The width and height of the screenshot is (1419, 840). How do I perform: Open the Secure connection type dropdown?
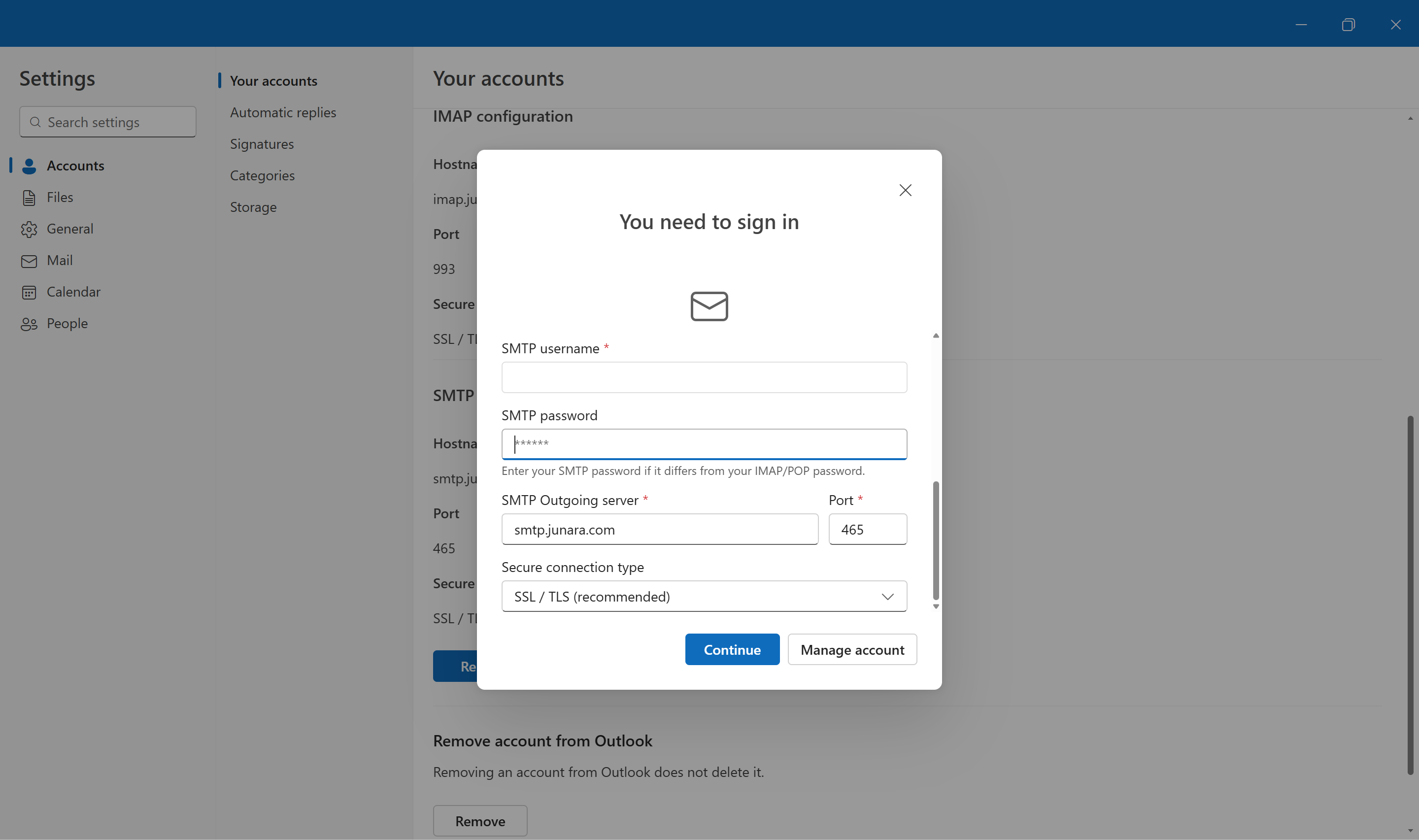704,596
